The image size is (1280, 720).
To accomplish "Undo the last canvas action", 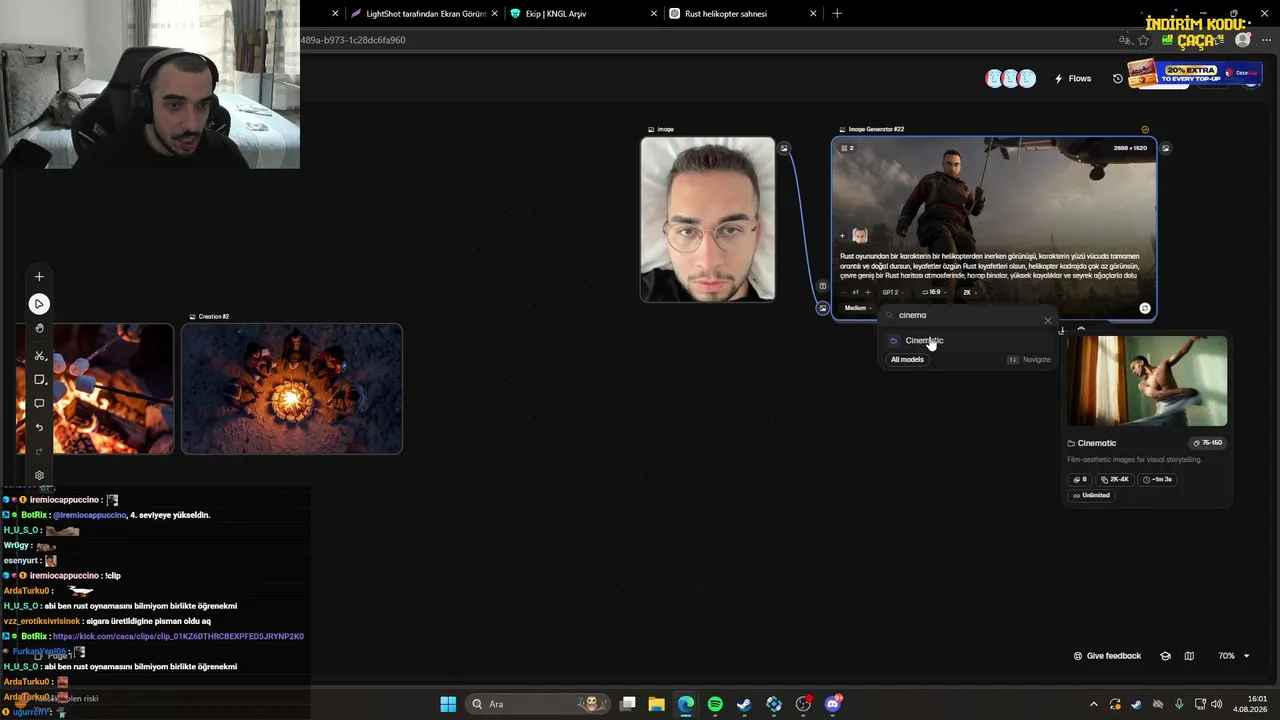I will coord(39,428).
